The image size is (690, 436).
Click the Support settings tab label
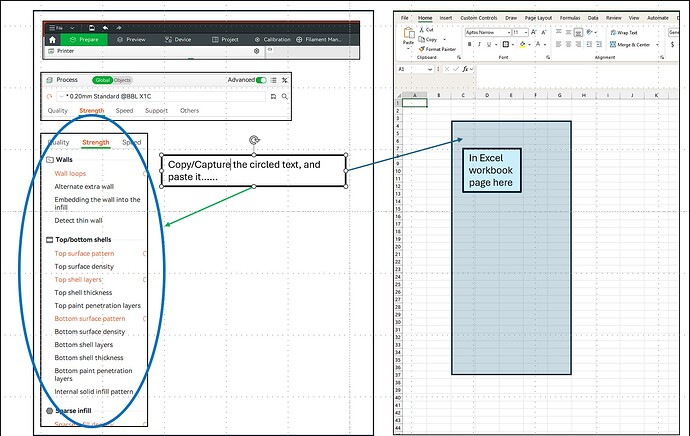pos(156,110)
